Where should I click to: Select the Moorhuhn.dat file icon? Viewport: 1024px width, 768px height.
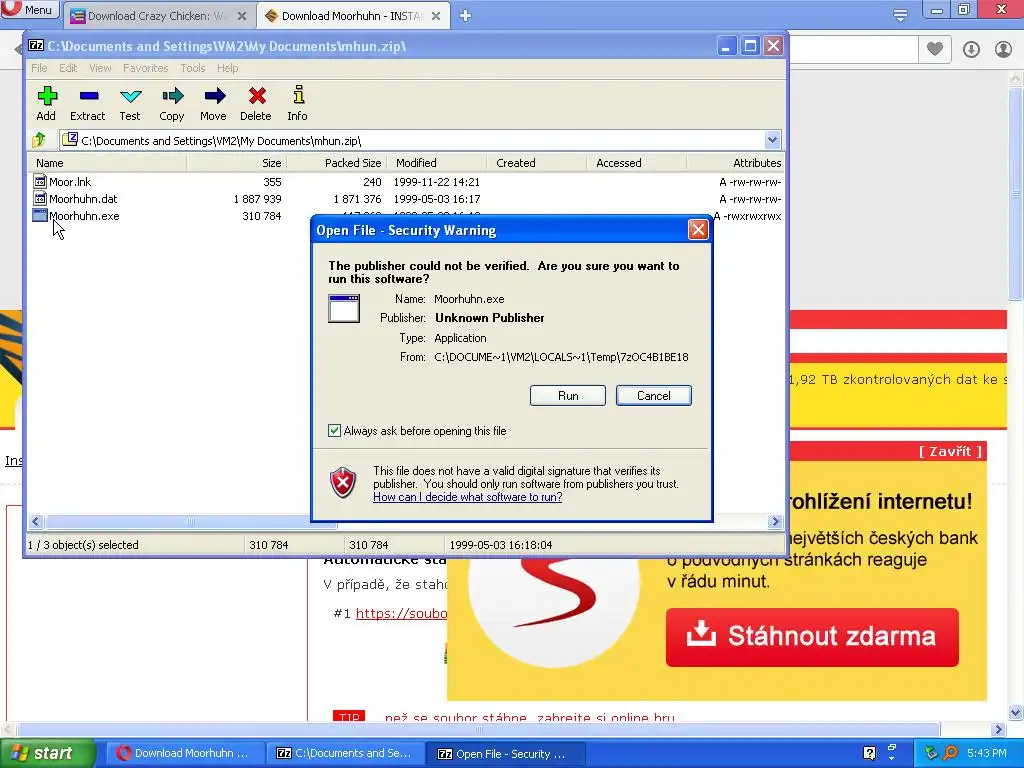(40, 199)
